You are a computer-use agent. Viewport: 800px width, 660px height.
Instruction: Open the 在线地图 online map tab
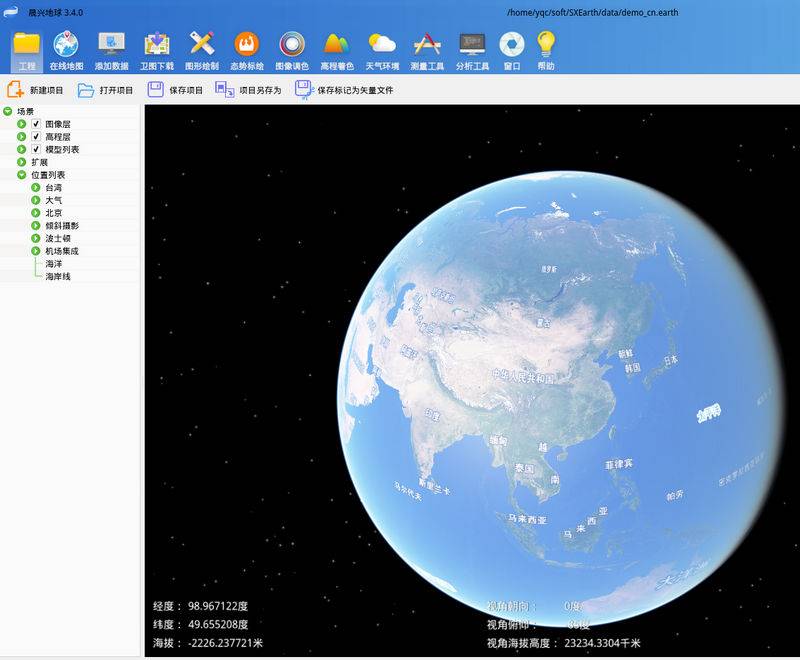[66, 50]
